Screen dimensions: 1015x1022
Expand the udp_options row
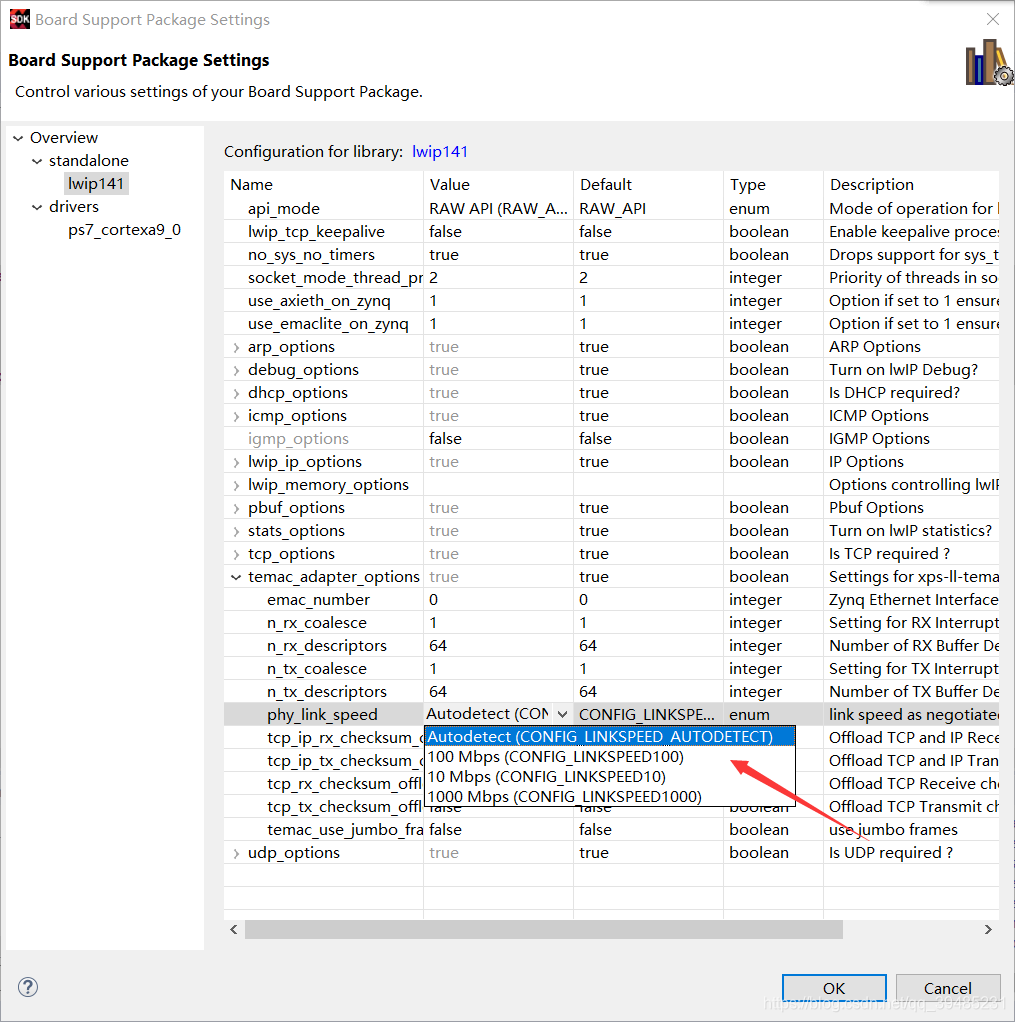236,854
